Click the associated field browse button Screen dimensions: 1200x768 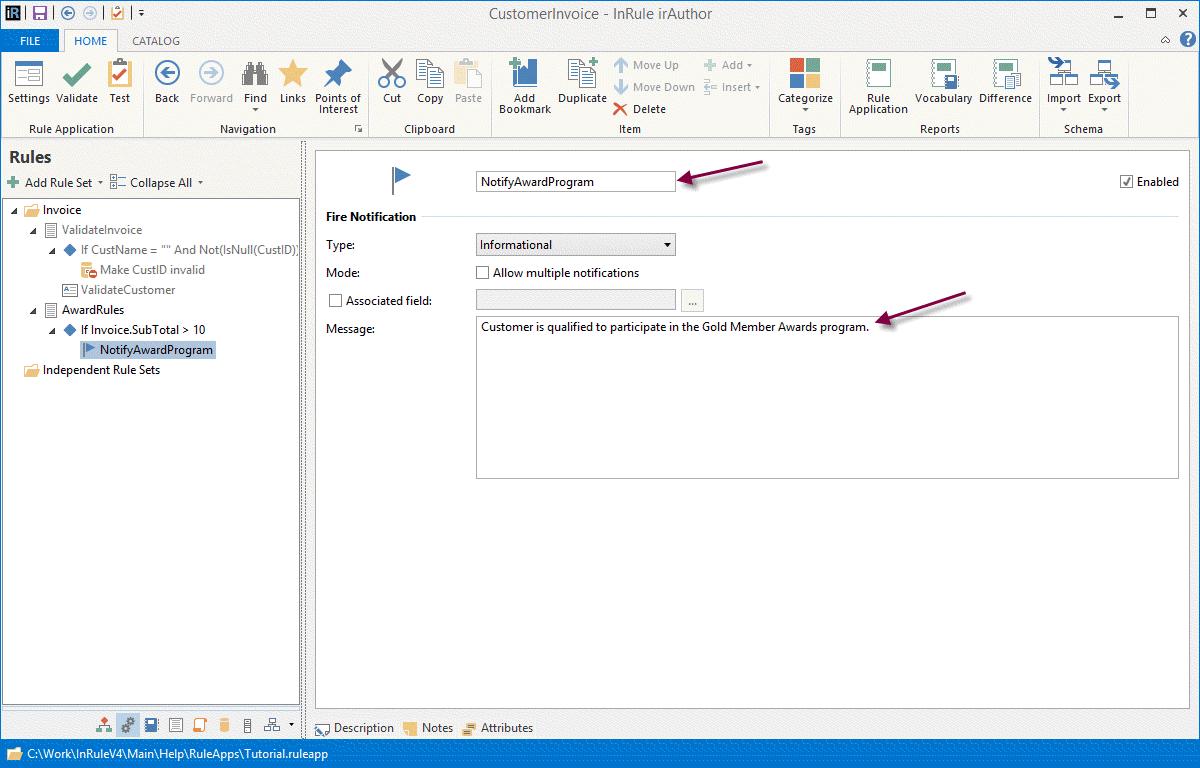(693, 300)
